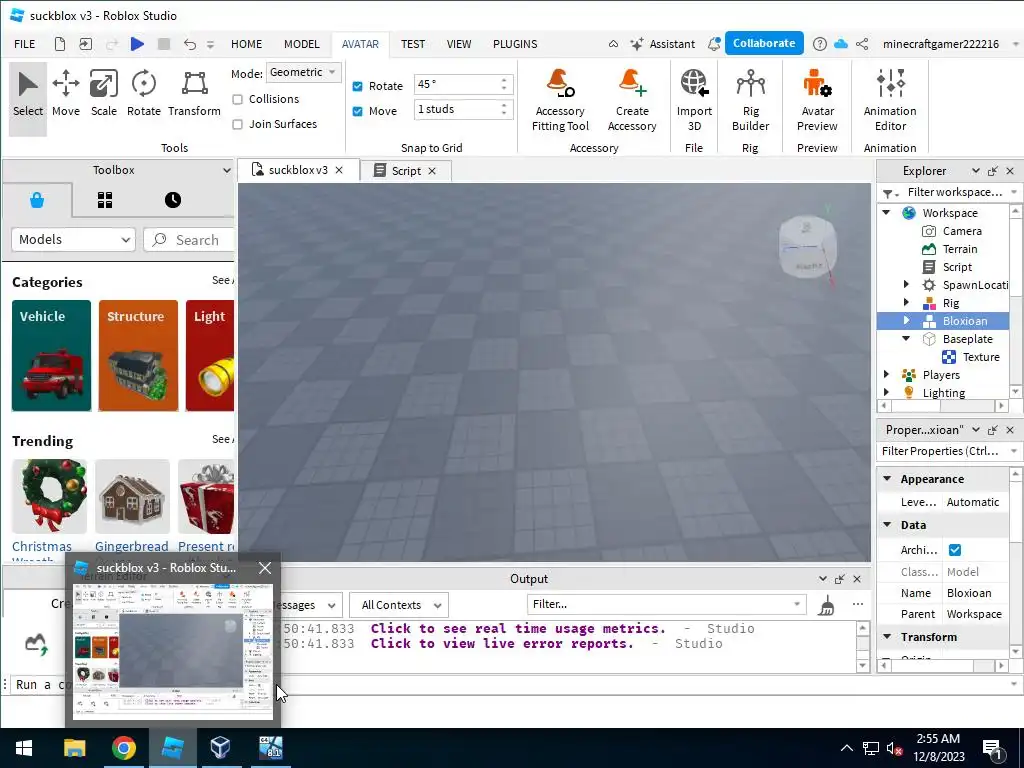
Task: Start playtest with the blue Play icon
Action: [137, 44]
